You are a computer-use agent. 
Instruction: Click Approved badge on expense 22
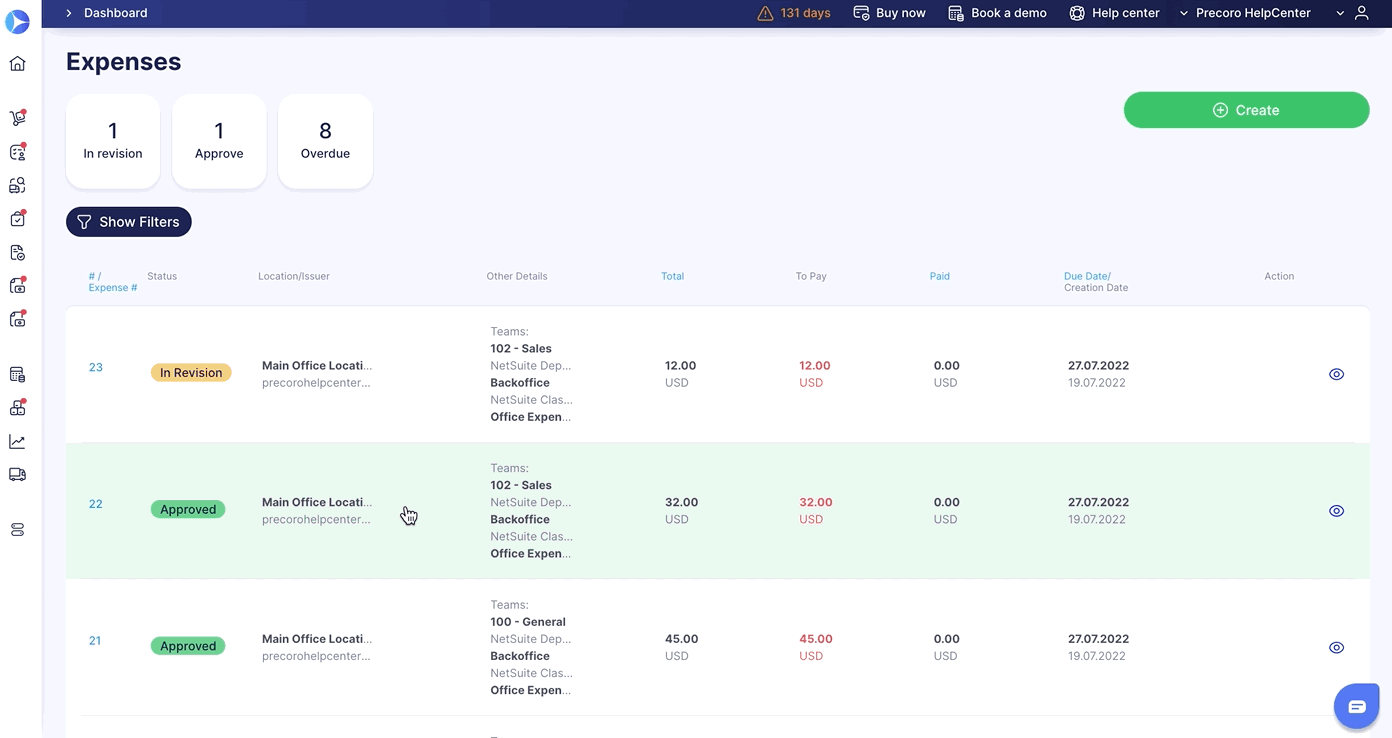point(188,510)
